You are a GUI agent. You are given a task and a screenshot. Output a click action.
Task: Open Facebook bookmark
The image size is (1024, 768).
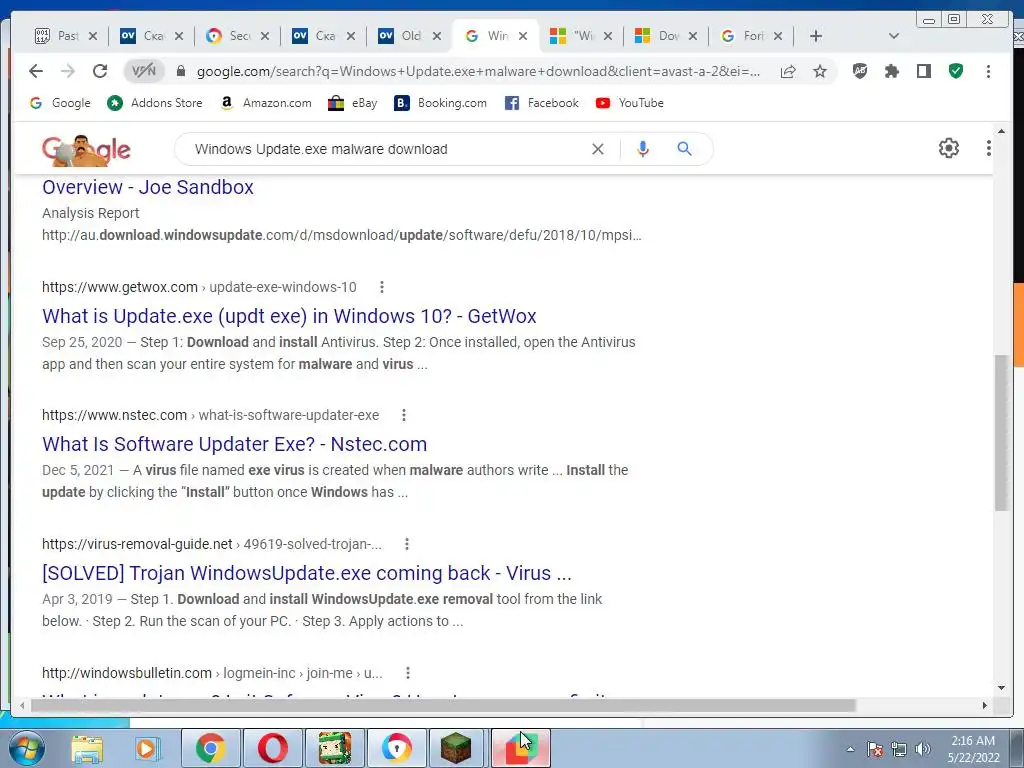point(541,103)
